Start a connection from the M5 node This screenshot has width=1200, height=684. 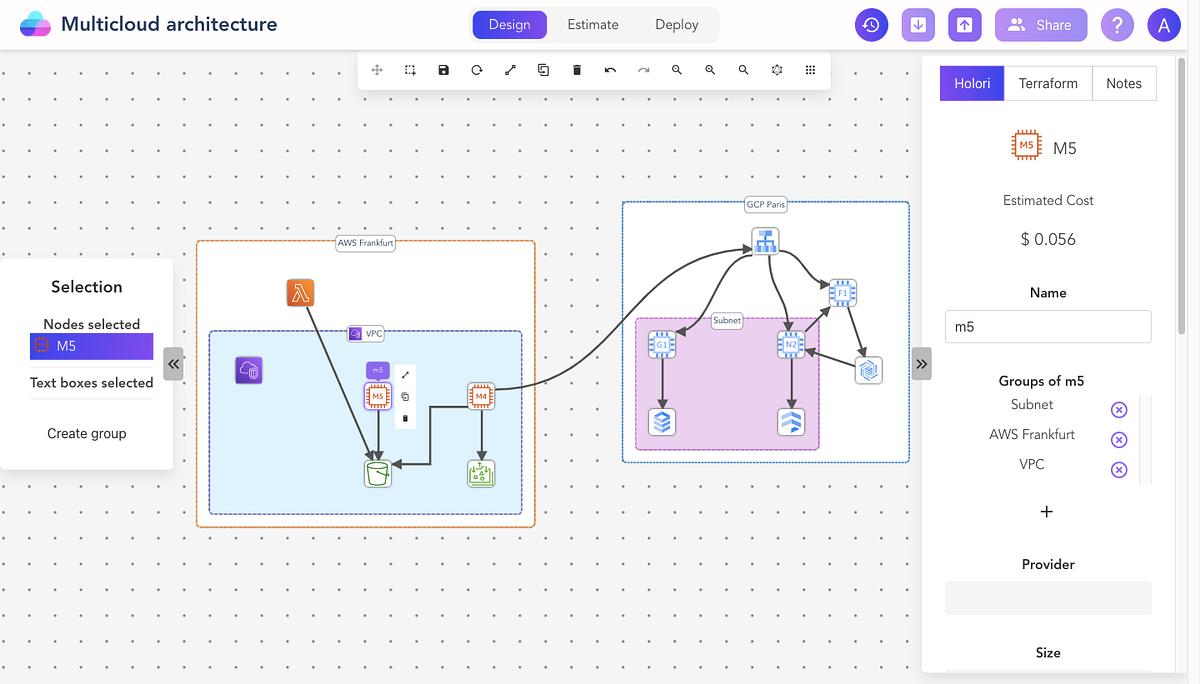pos(404,373)
